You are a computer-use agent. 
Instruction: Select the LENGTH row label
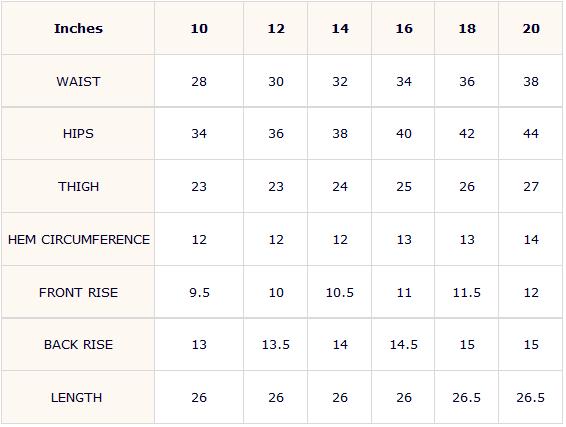pos(77,398)
